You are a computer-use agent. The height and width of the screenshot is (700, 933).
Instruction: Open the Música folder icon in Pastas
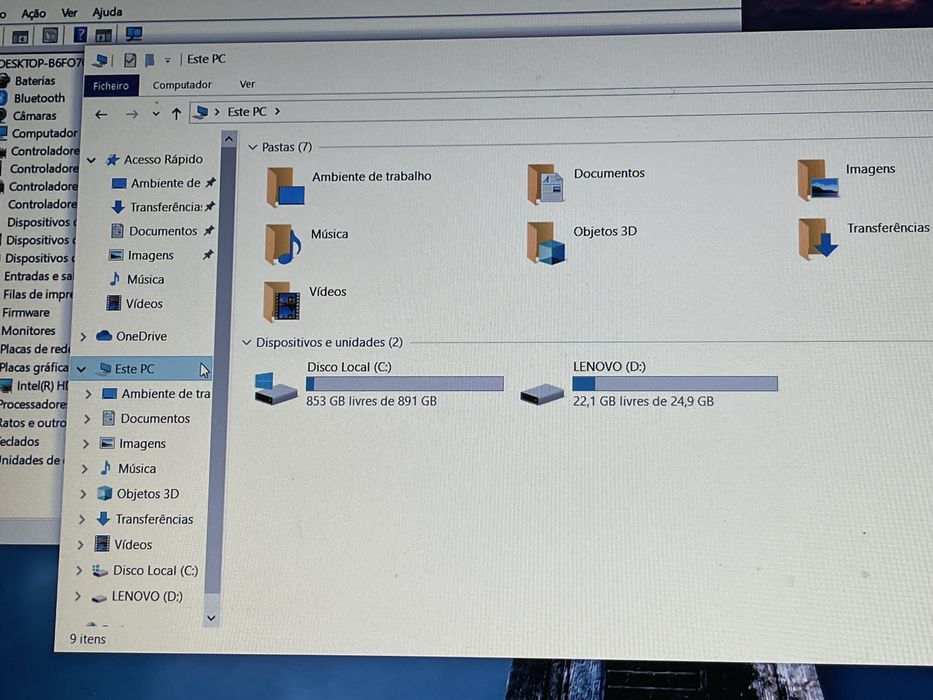point(283,245)
